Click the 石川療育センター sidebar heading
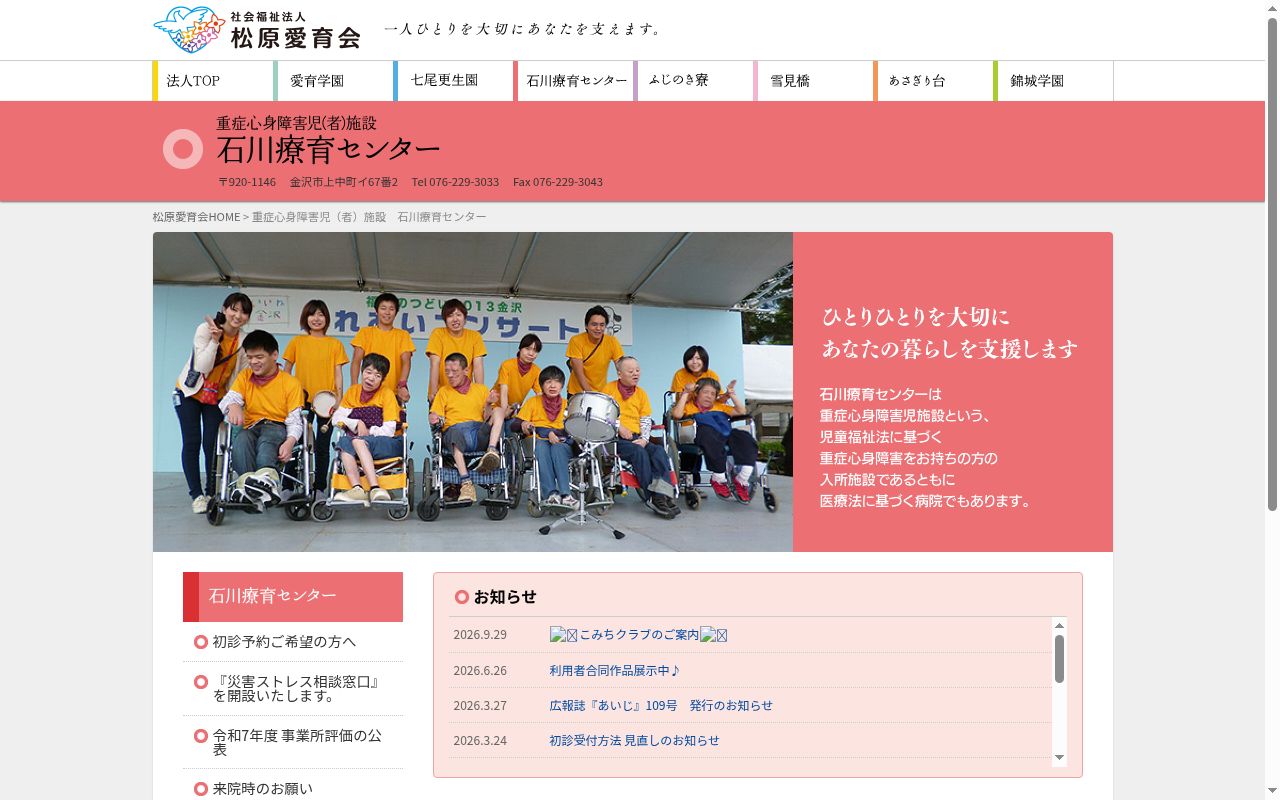 [293, 597]
